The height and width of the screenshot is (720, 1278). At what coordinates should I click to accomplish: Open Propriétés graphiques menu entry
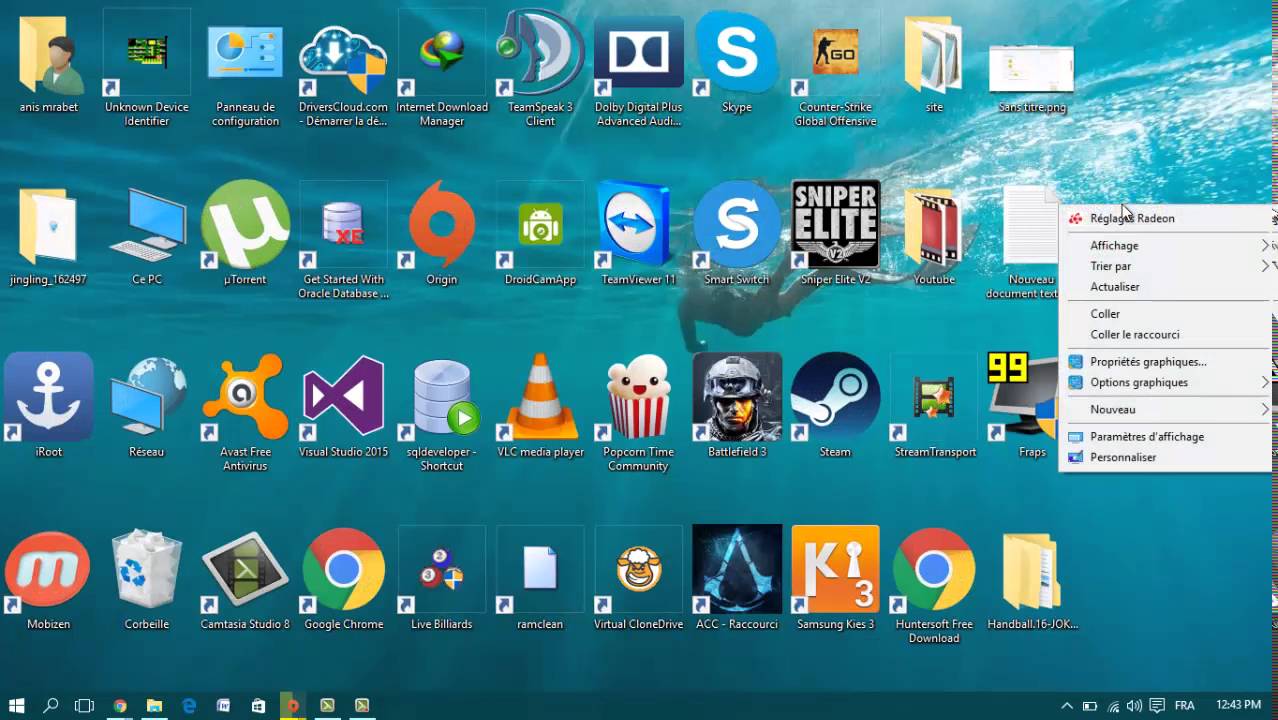(x=1166, y=362)
